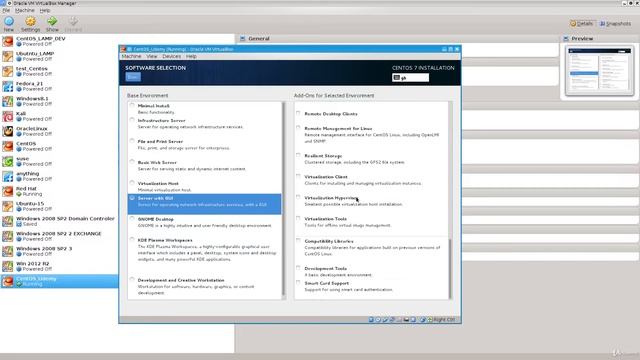Click the optical disc status icon
Image resolution: width=640 pixels, height=360 pixels.
[378, 320]
